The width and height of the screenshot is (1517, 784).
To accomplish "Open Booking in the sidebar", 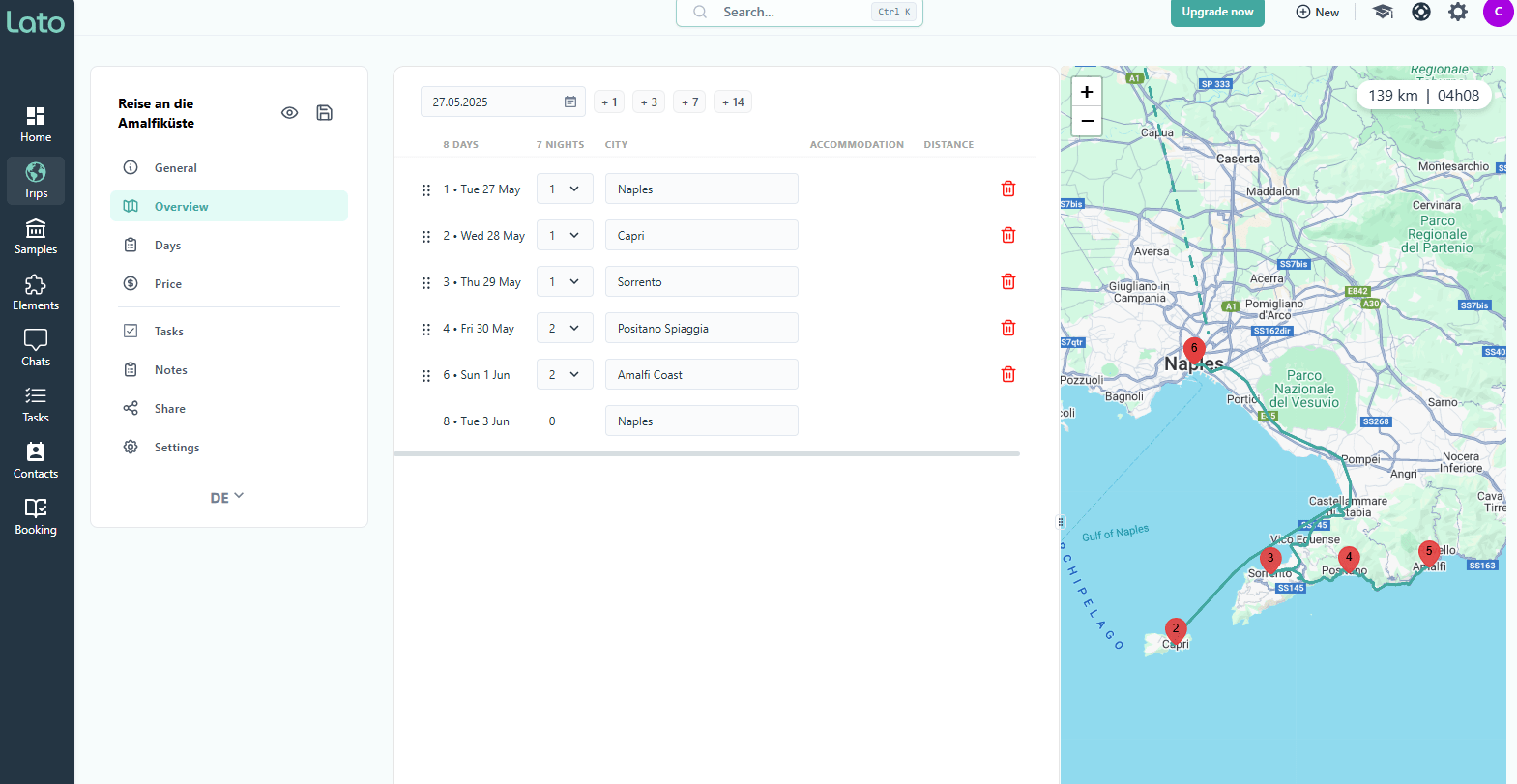I will point(36,515).
